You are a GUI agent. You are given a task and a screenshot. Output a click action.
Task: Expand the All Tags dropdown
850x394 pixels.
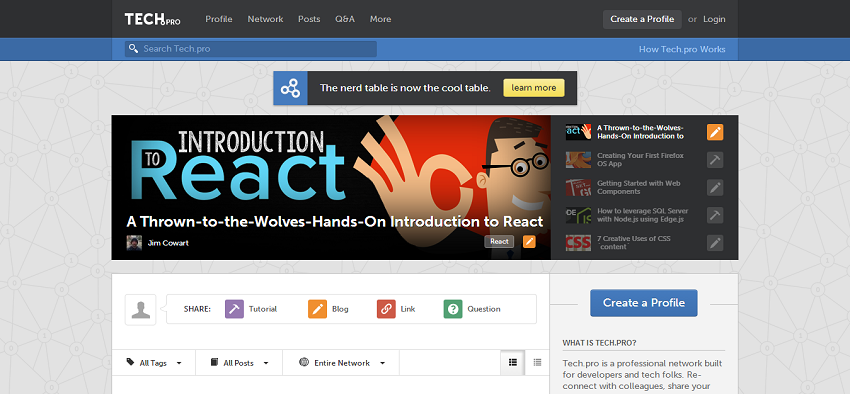click(x=153, y=363)
